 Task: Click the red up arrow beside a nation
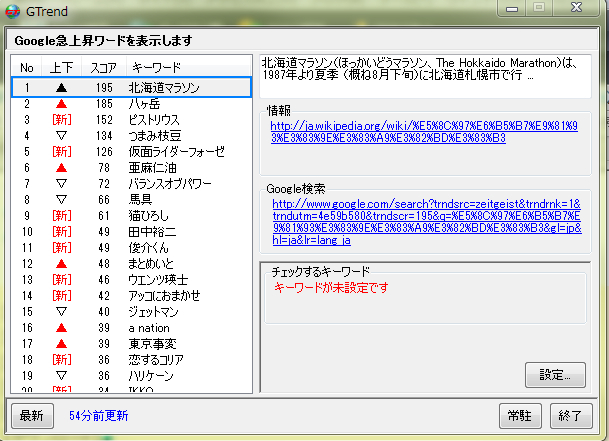(61, 327)
